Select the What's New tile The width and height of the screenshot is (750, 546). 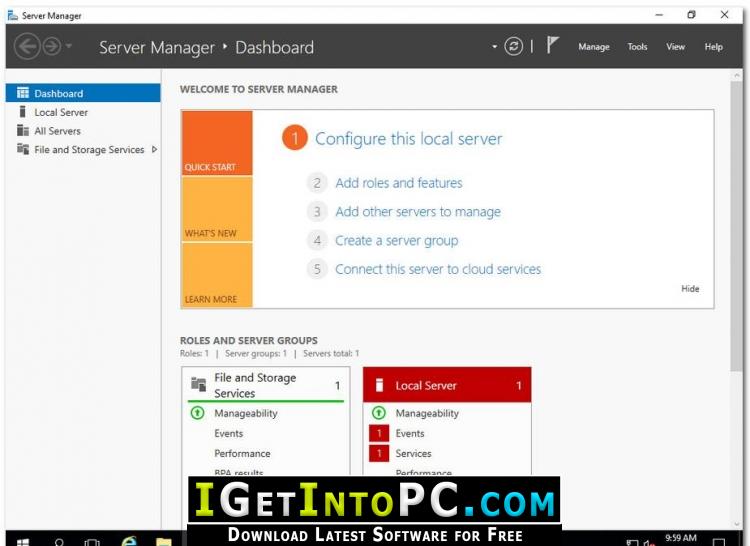pos(217,209)
